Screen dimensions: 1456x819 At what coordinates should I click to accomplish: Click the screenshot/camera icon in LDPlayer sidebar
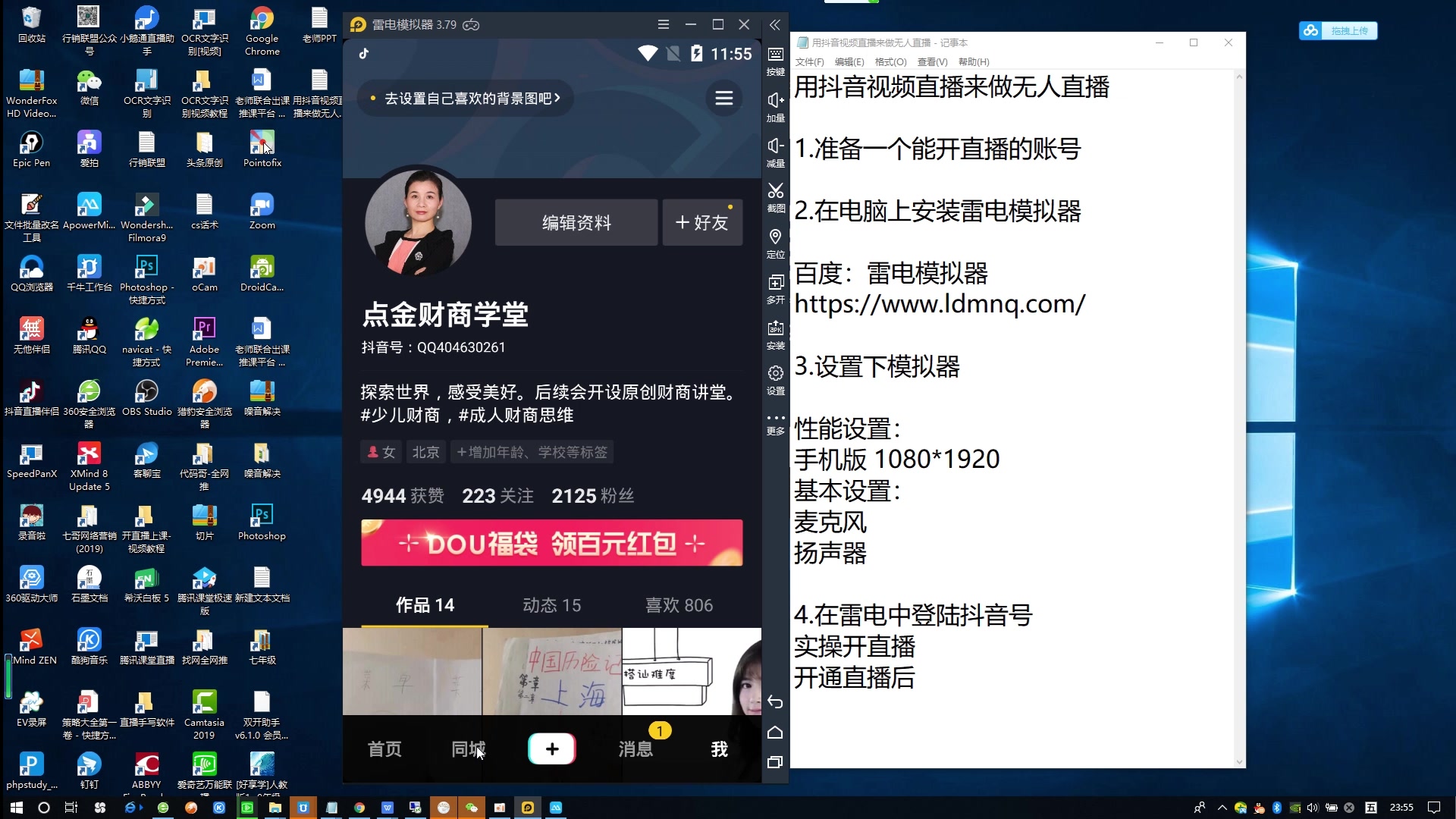tap(776, 195)
